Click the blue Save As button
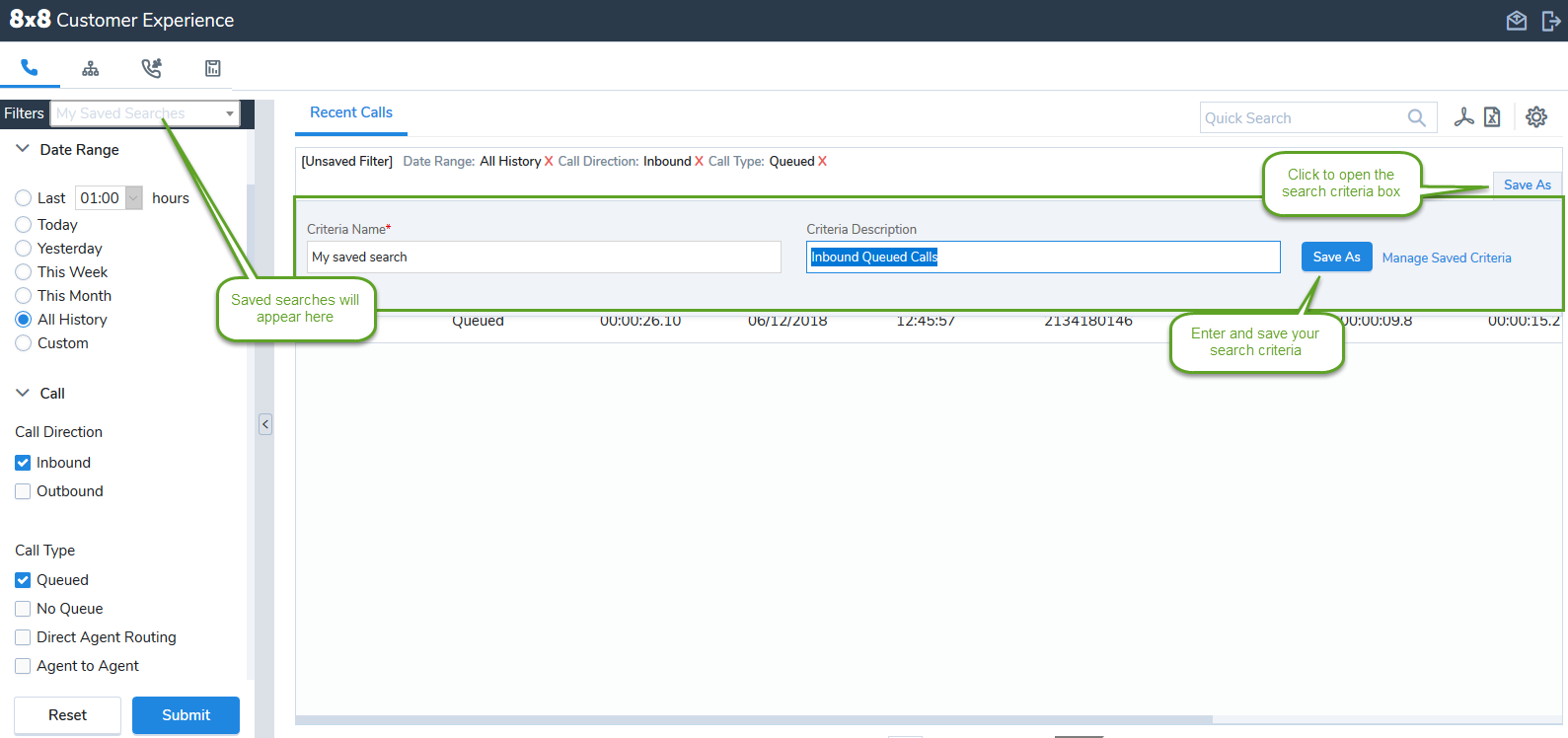1568x738 pixels. (x=1336, y=257)
